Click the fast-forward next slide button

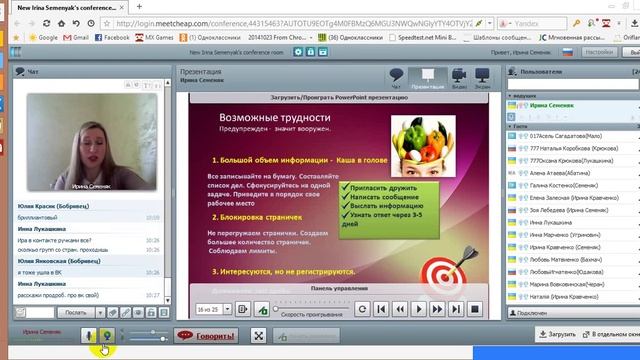click(x=437, y=309)
